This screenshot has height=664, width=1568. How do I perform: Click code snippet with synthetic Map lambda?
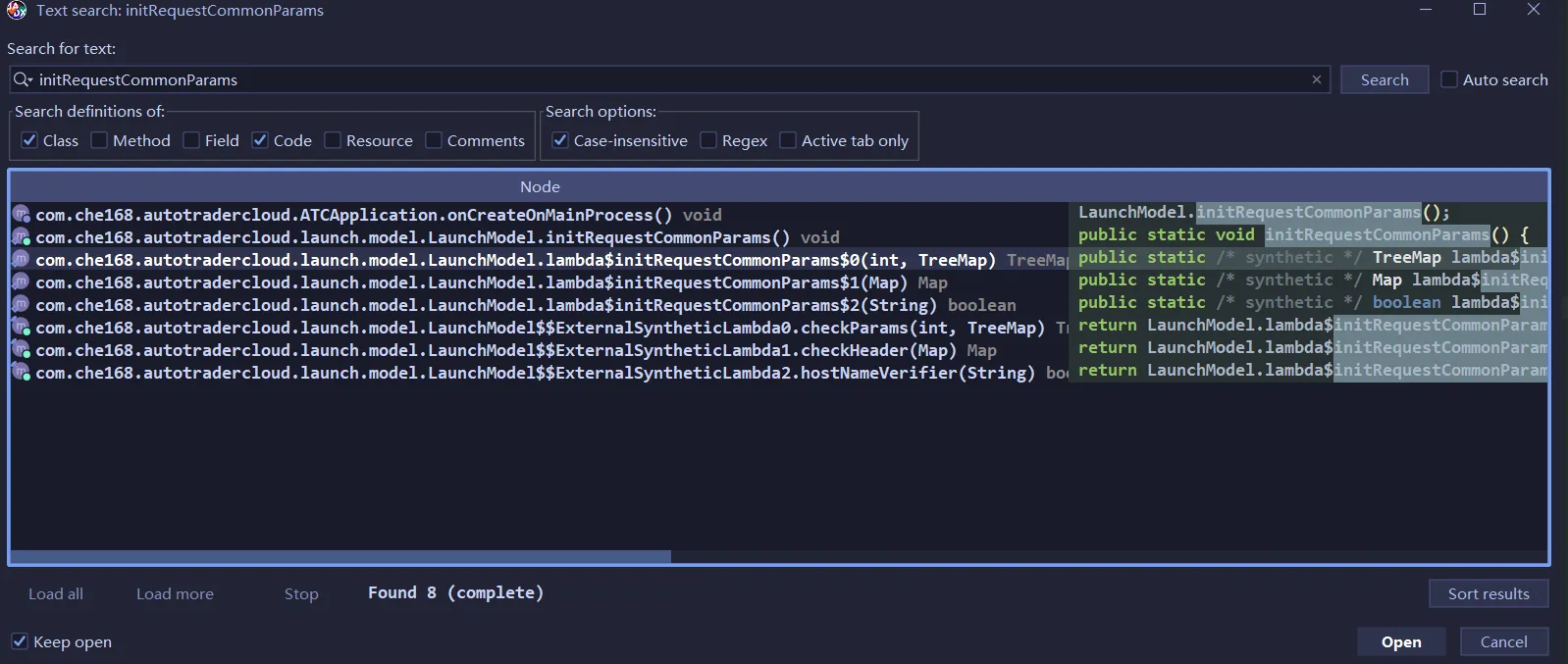pyautogui.click(x=1313, y=280)
